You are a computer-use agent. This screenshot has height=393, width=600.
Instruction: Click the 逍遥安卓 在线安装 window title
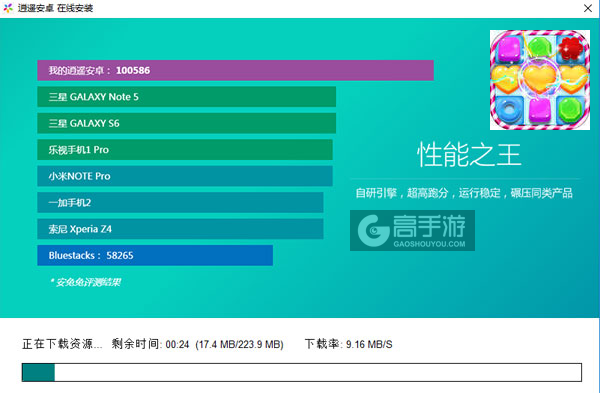tap(55, 8)
